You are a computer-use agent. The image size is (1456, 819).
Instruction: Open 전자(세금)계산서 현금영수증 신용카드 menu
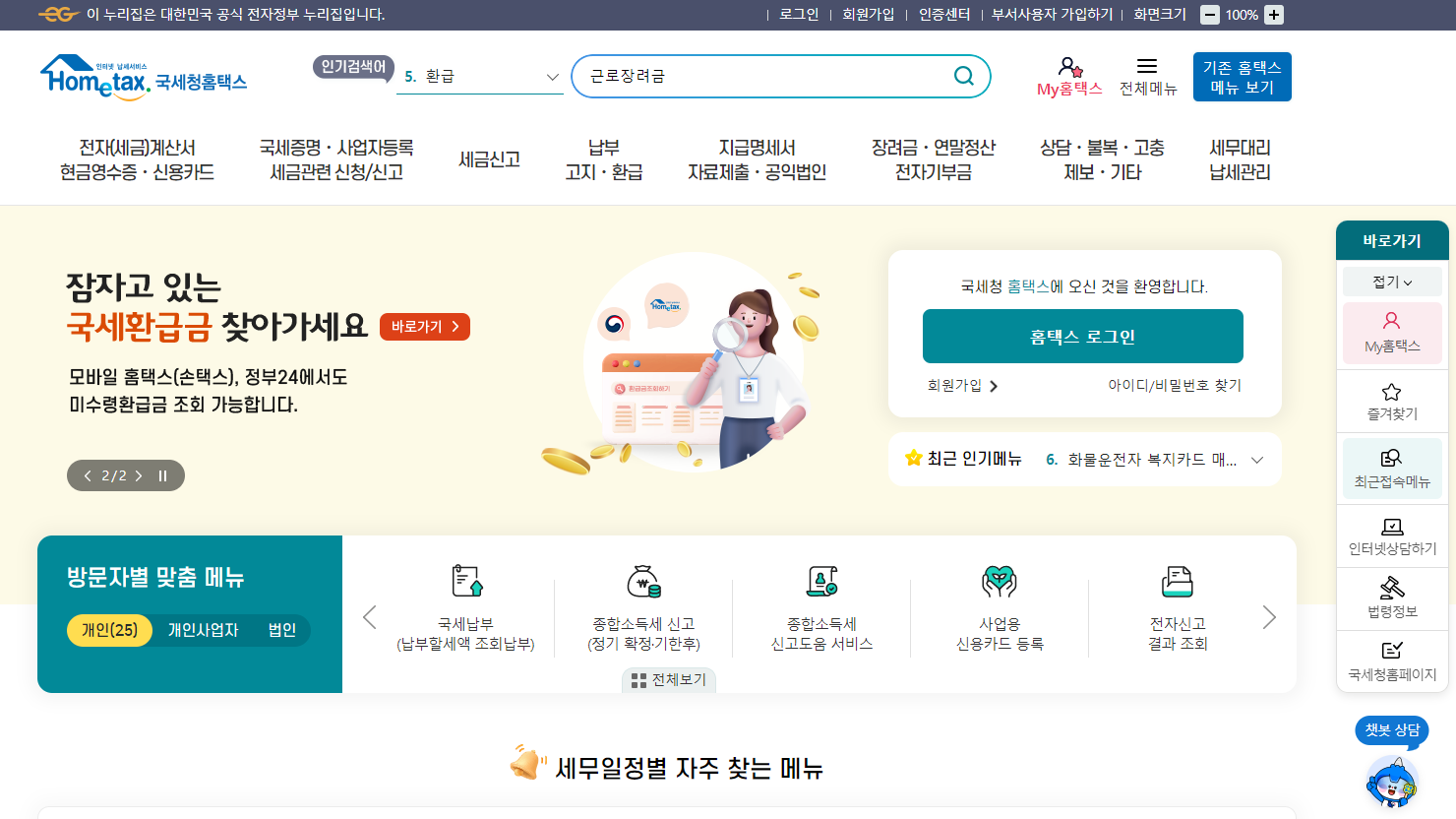point(137,159)
